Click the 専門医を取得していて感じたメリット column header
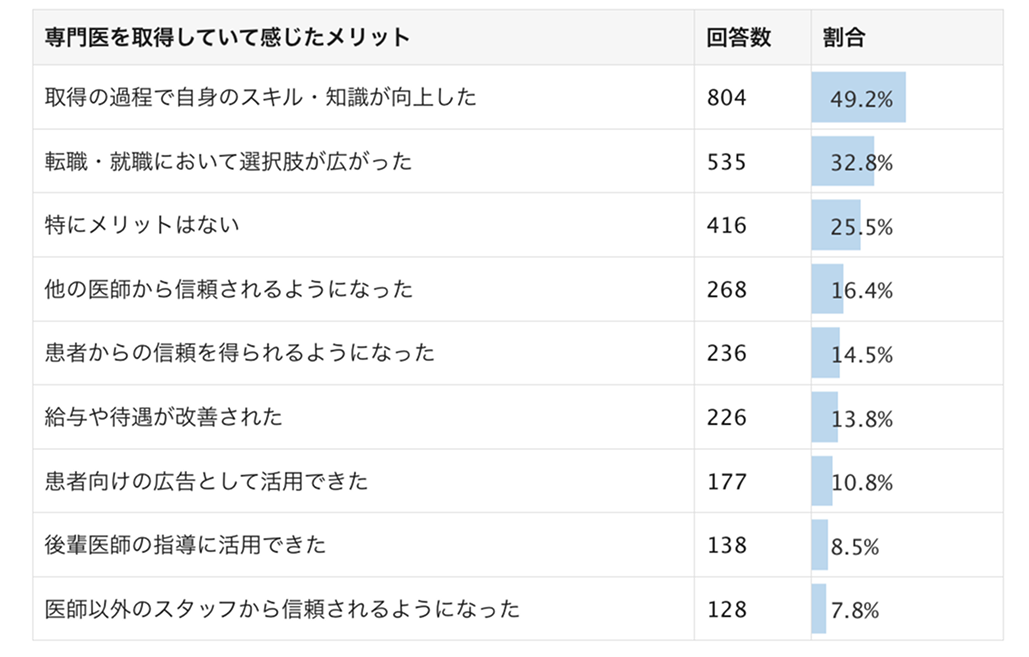Viewport: 1029px width, 657px height. (x=228, y=38)
